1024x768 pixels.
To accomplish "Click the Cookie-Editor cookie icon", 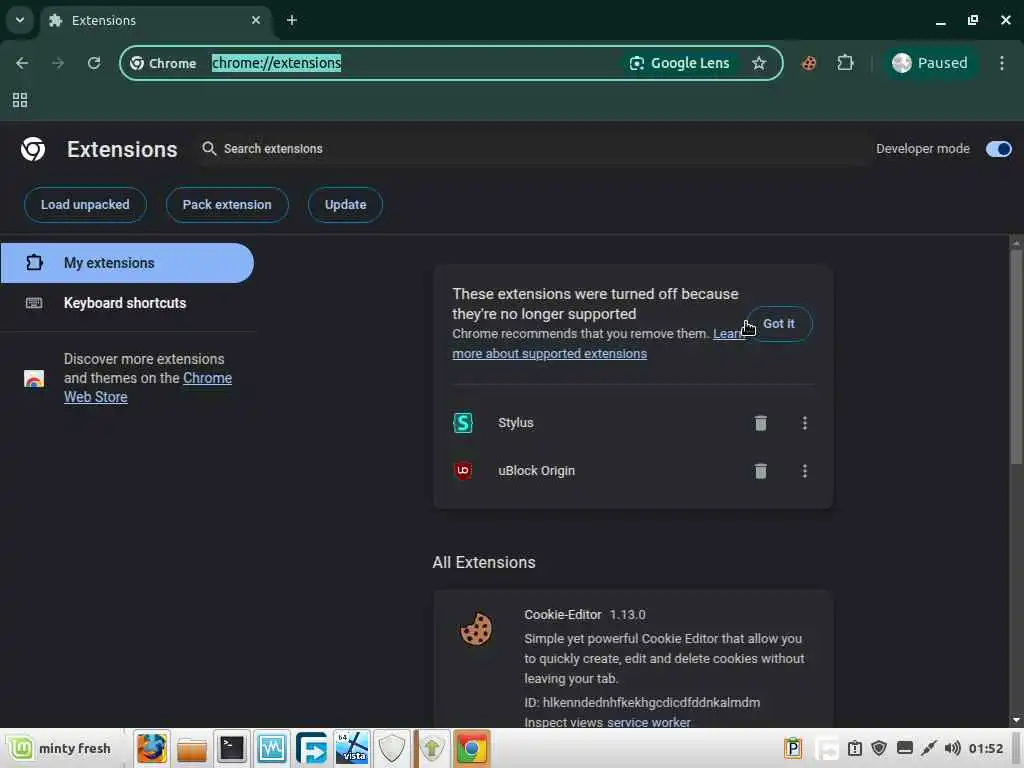I will pyautogui.click(x=476, y=629).
